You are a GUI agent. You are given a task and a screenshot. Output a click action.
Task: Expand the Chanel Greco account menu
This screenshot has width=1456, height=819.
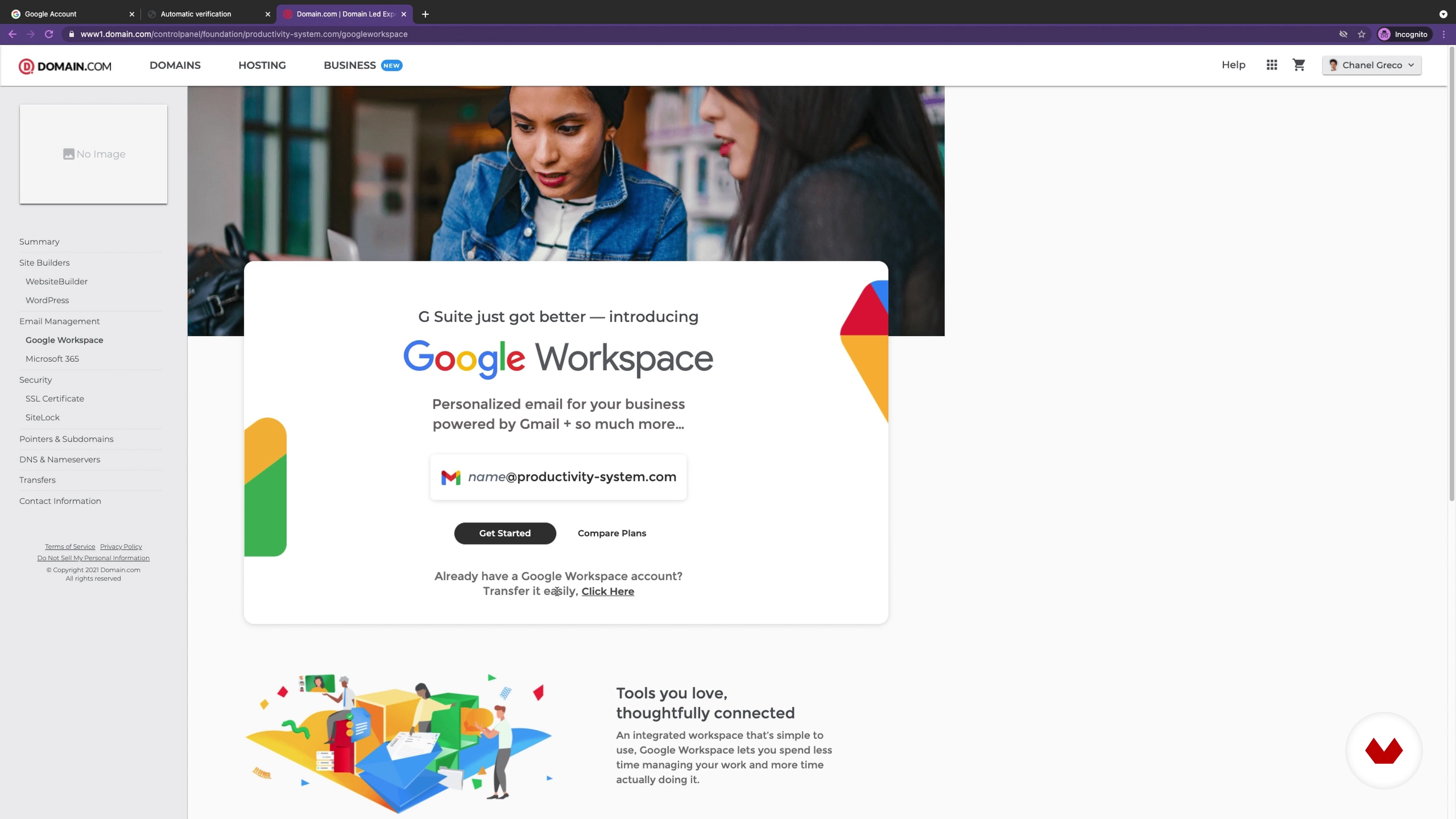coord(1372,65)
